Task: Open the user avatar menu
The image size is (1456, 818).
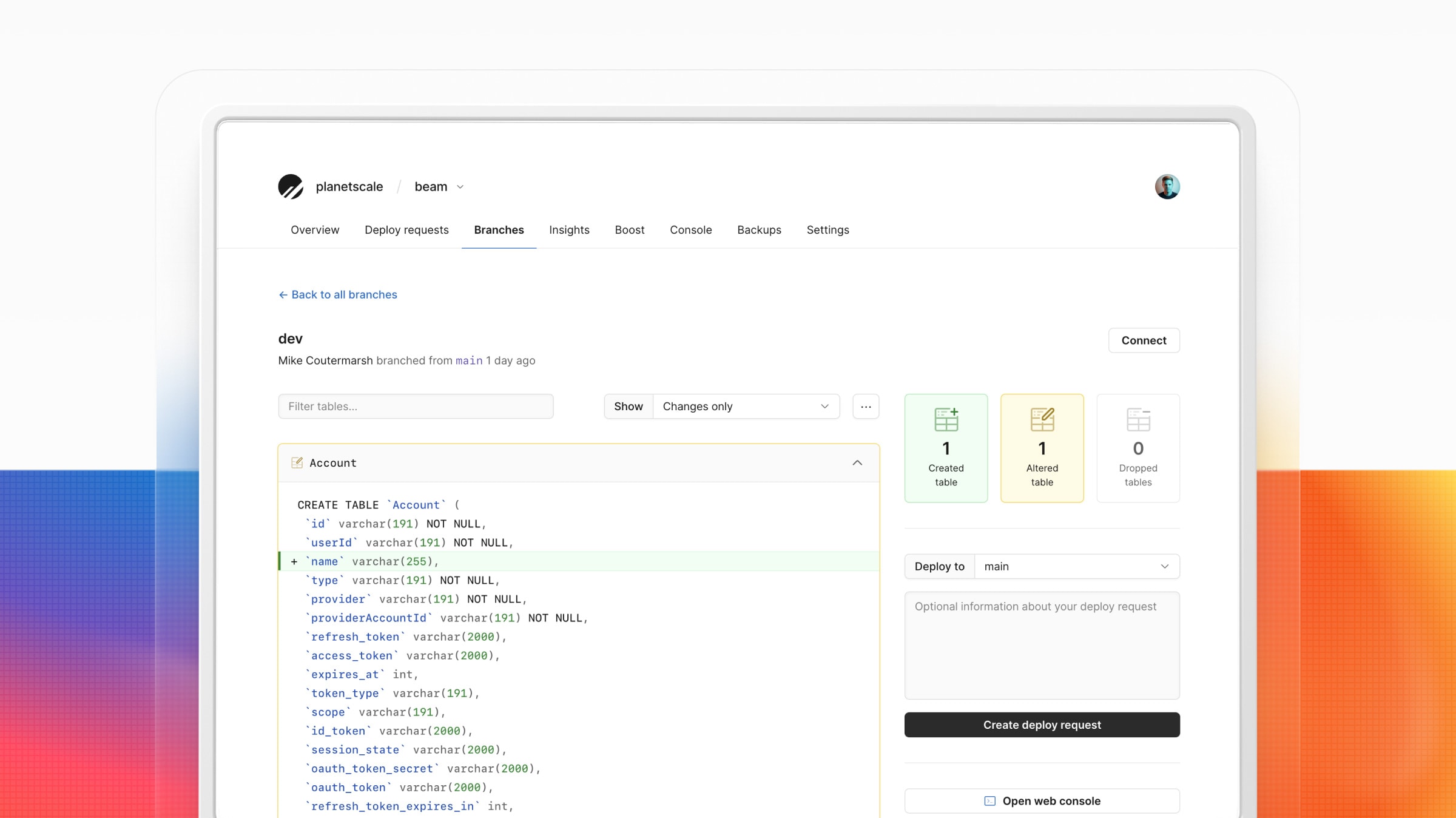Action: pos(1167,186)
